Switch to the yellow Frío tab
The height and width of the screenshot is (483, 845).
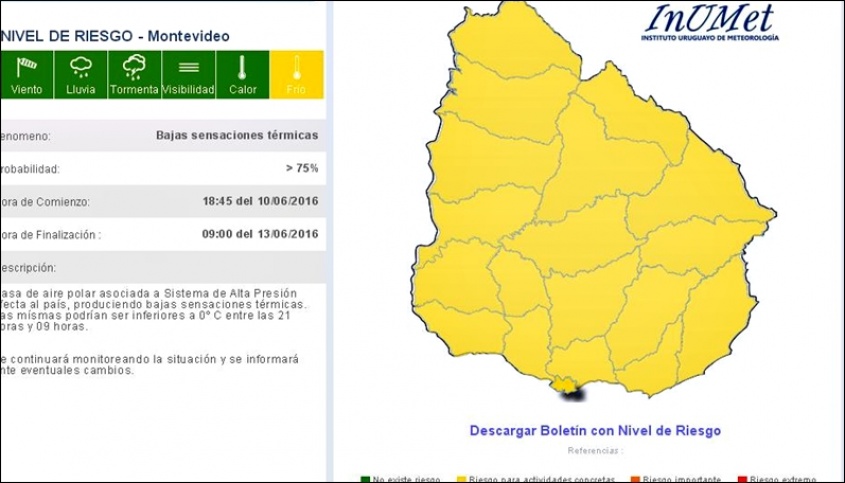297,73
